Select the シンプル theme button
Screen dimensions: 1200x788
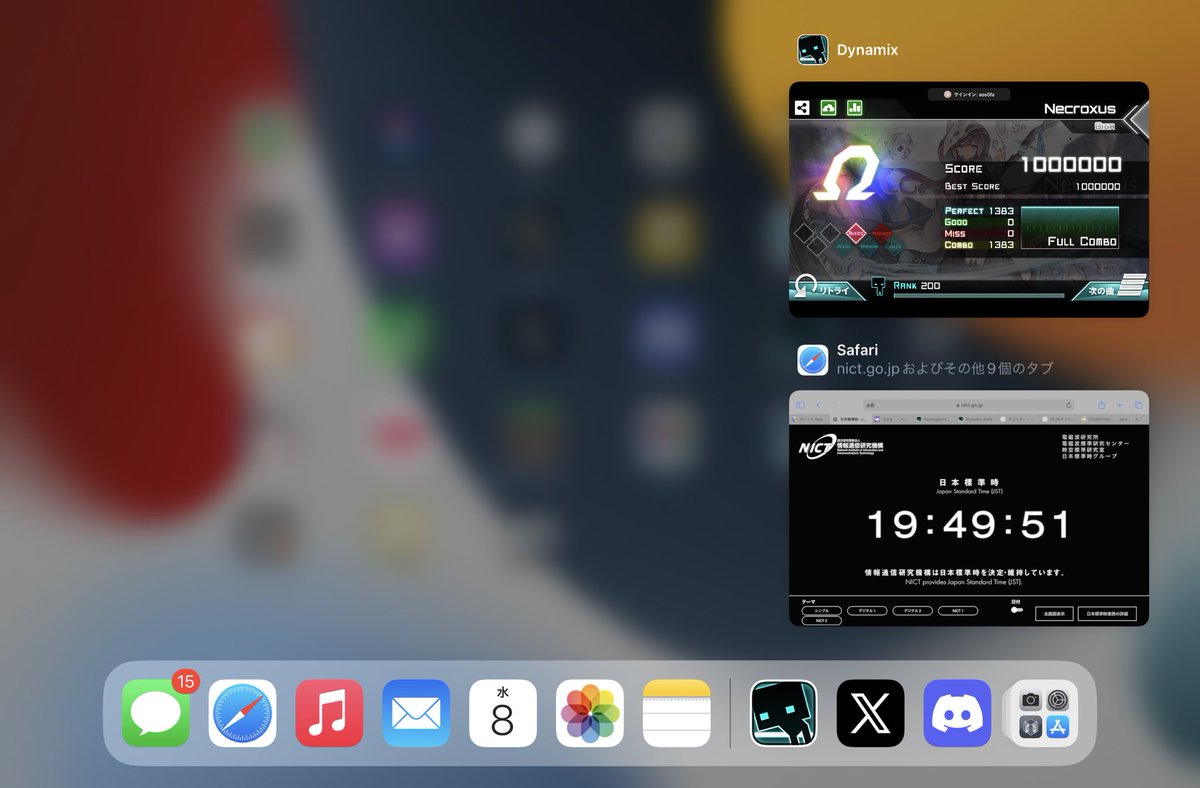(821, 610)
